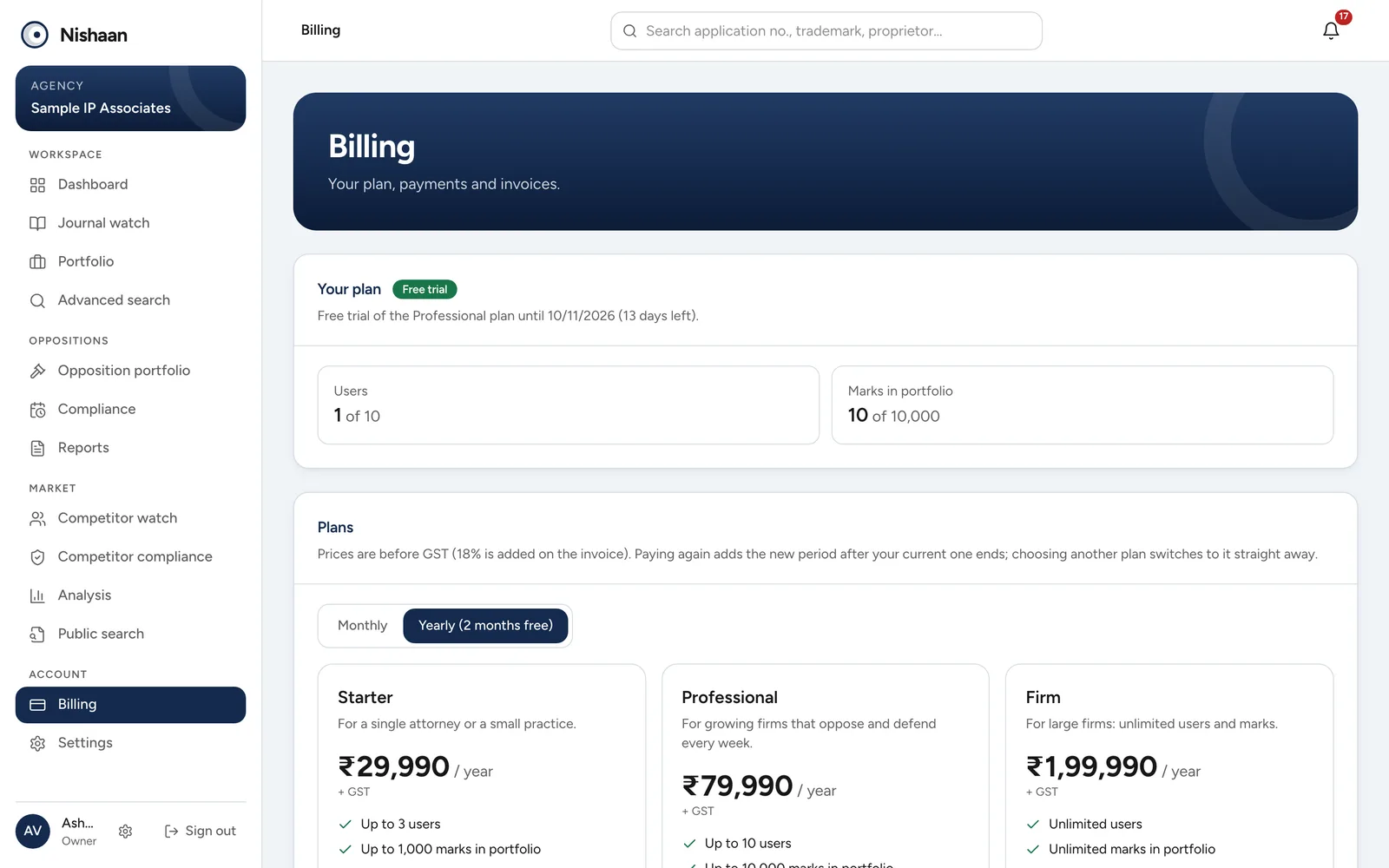Screen dimensions: 1389x868
Task: Click the Professional plan heading
Action: (729, 698)
